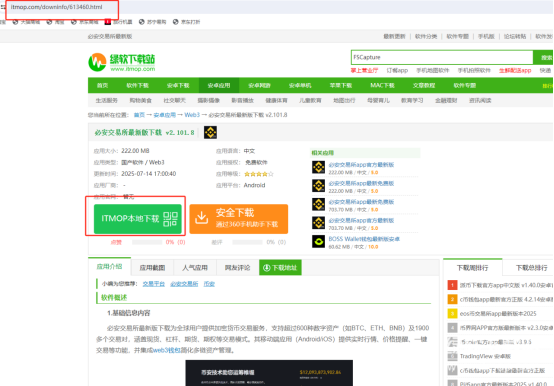Viewport: 554px width, 386px height.
Task: Open the green 下载地址 tab
Action: click(x=280, y=268)
